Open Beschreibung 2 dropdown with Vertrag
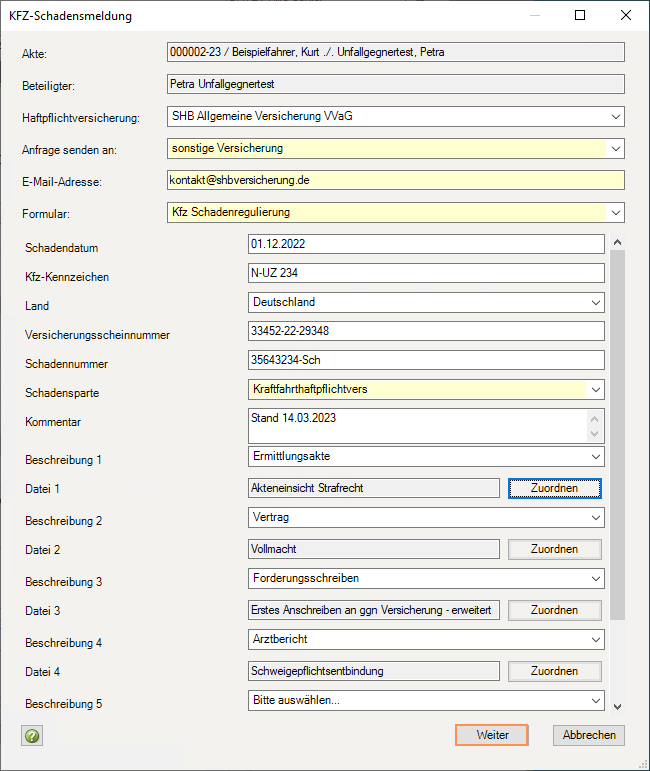The image size is (650, 771). point(595,517)
